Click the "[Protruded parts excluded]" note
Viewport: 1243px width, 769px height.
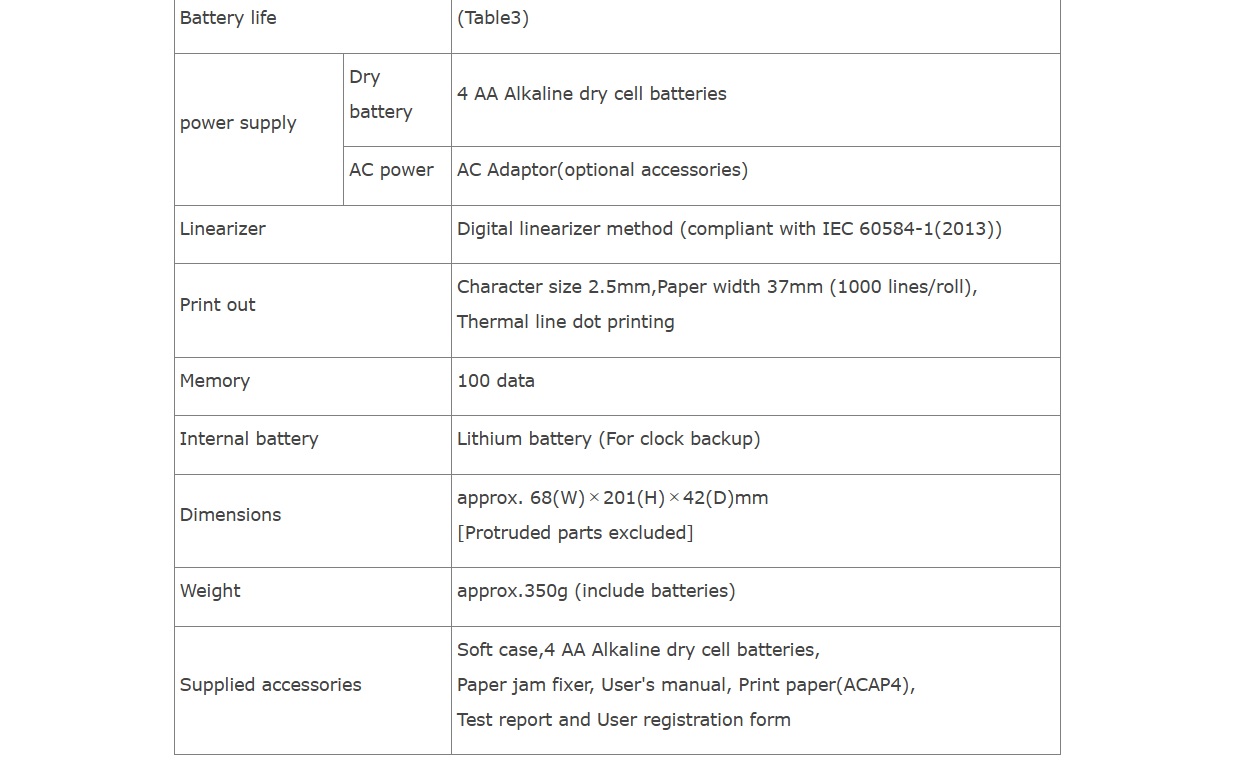[x=575, y=533]
